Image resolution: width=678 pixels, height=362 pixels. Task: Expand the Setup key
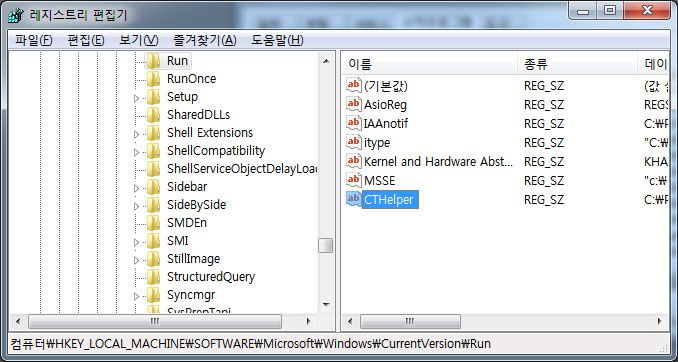pos(137,98)
